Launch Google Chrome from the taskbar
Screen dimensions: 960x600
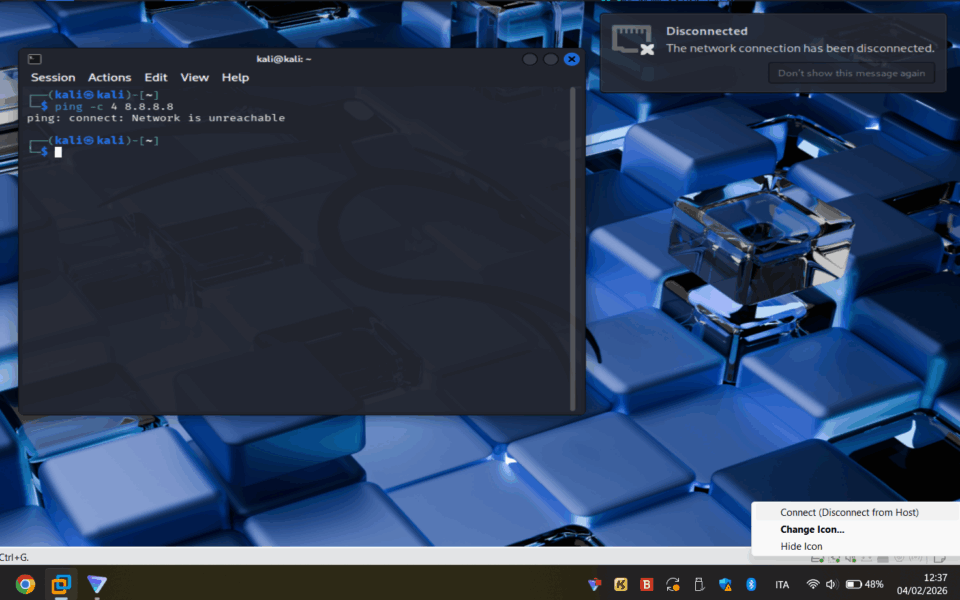[x=25, y=584]
